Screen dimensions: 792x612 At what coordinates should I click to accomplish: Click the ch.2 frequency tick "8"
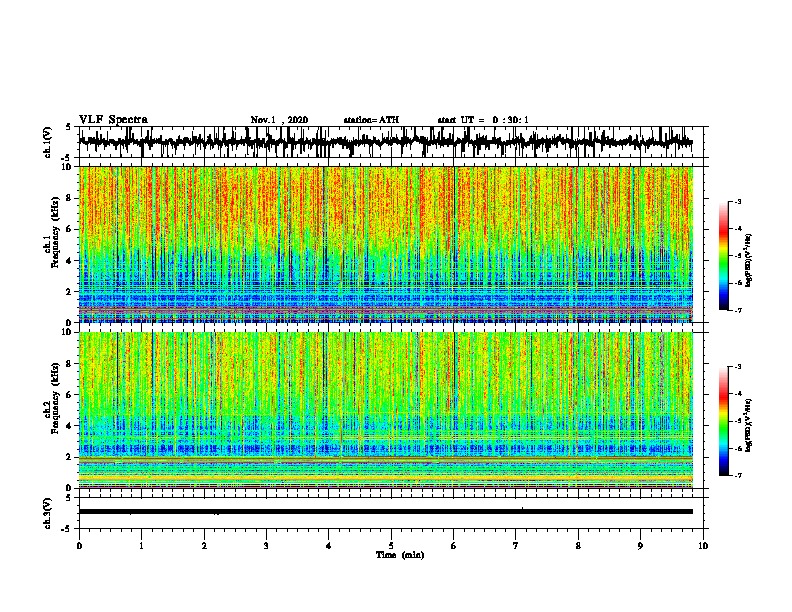(70, 364)
